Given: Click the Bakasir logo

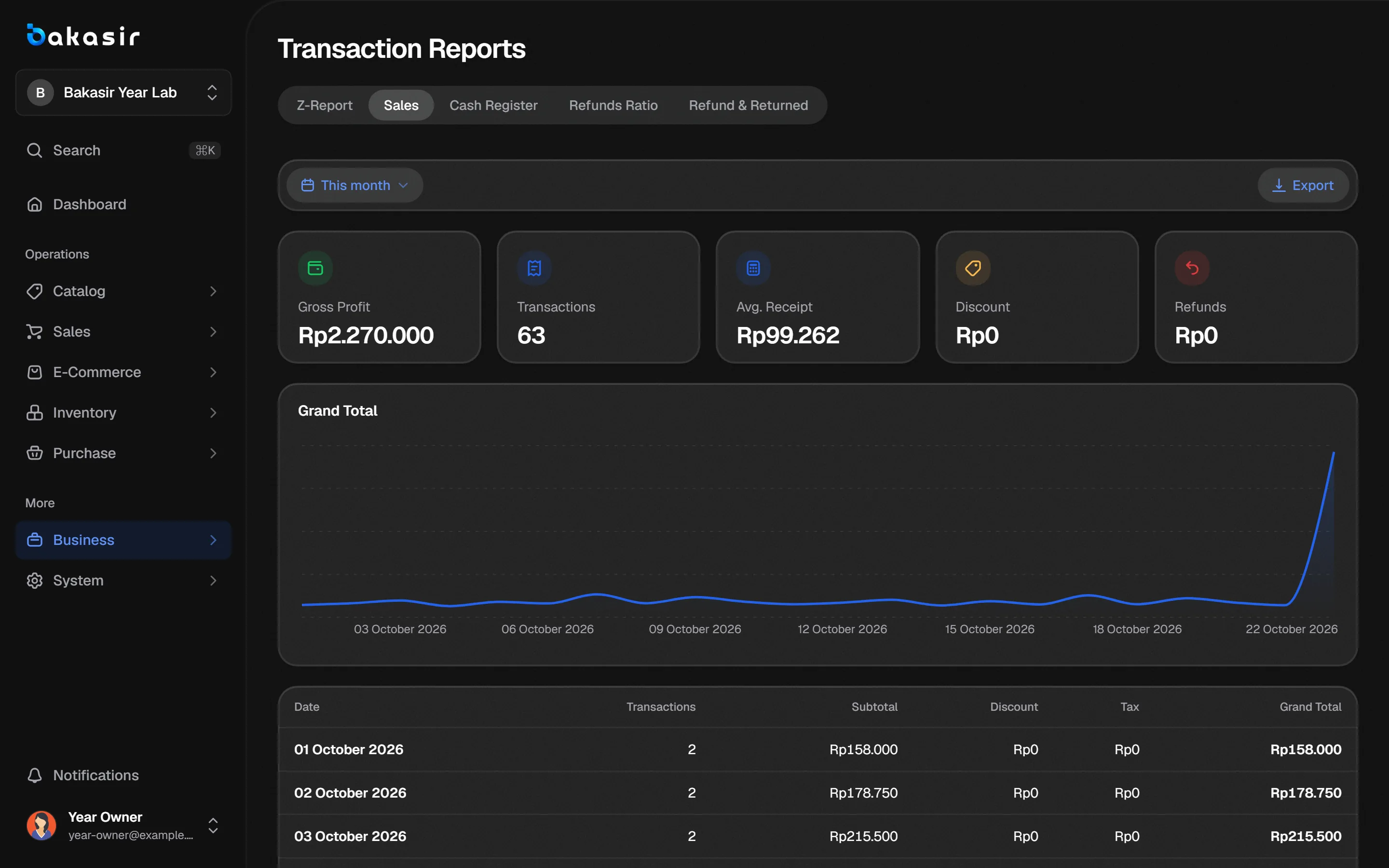Looking at the screenshot, I should [x=83, y=35].
